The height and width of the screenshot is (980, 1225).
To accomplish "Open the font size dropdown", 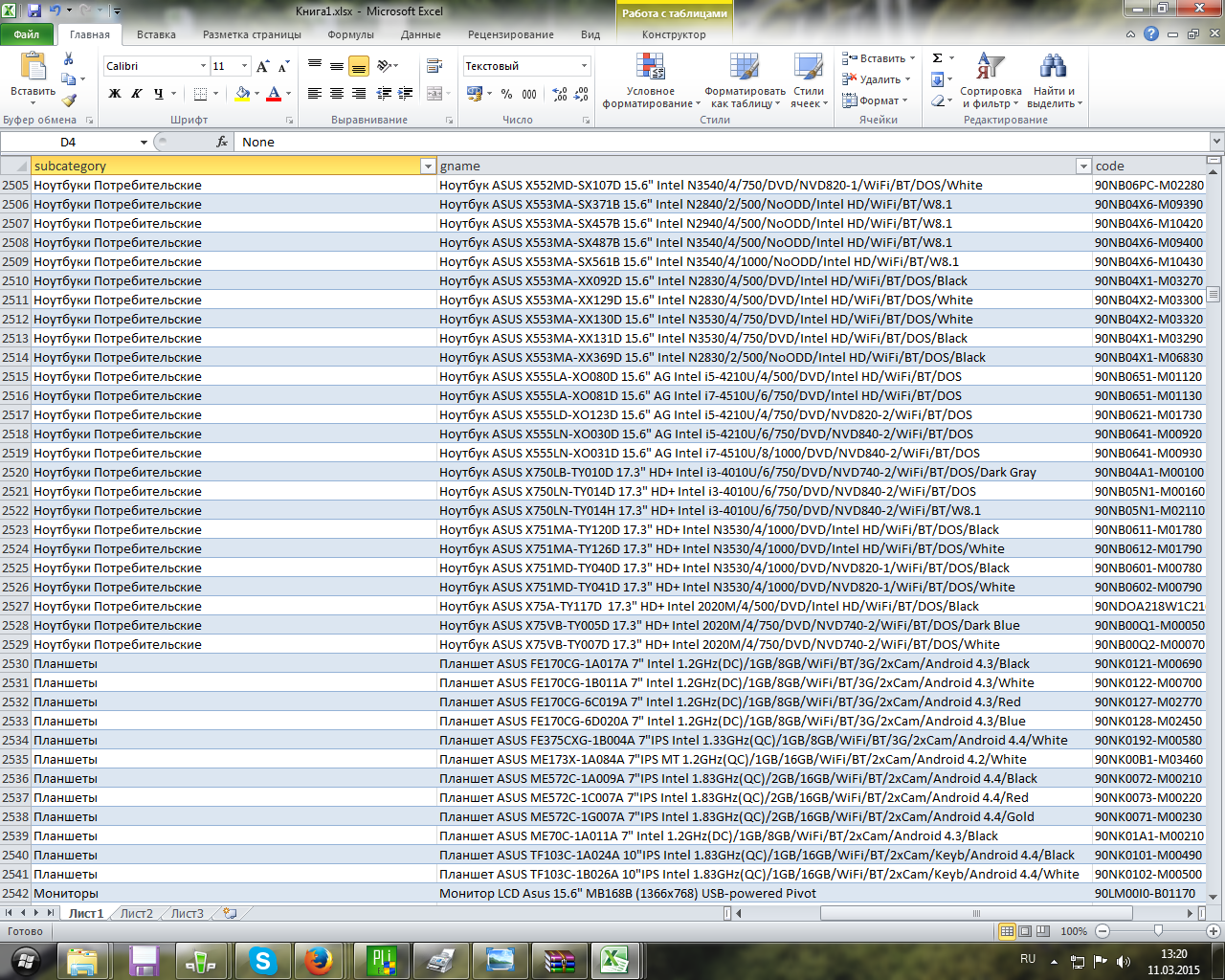I will [x=245, y=66].
